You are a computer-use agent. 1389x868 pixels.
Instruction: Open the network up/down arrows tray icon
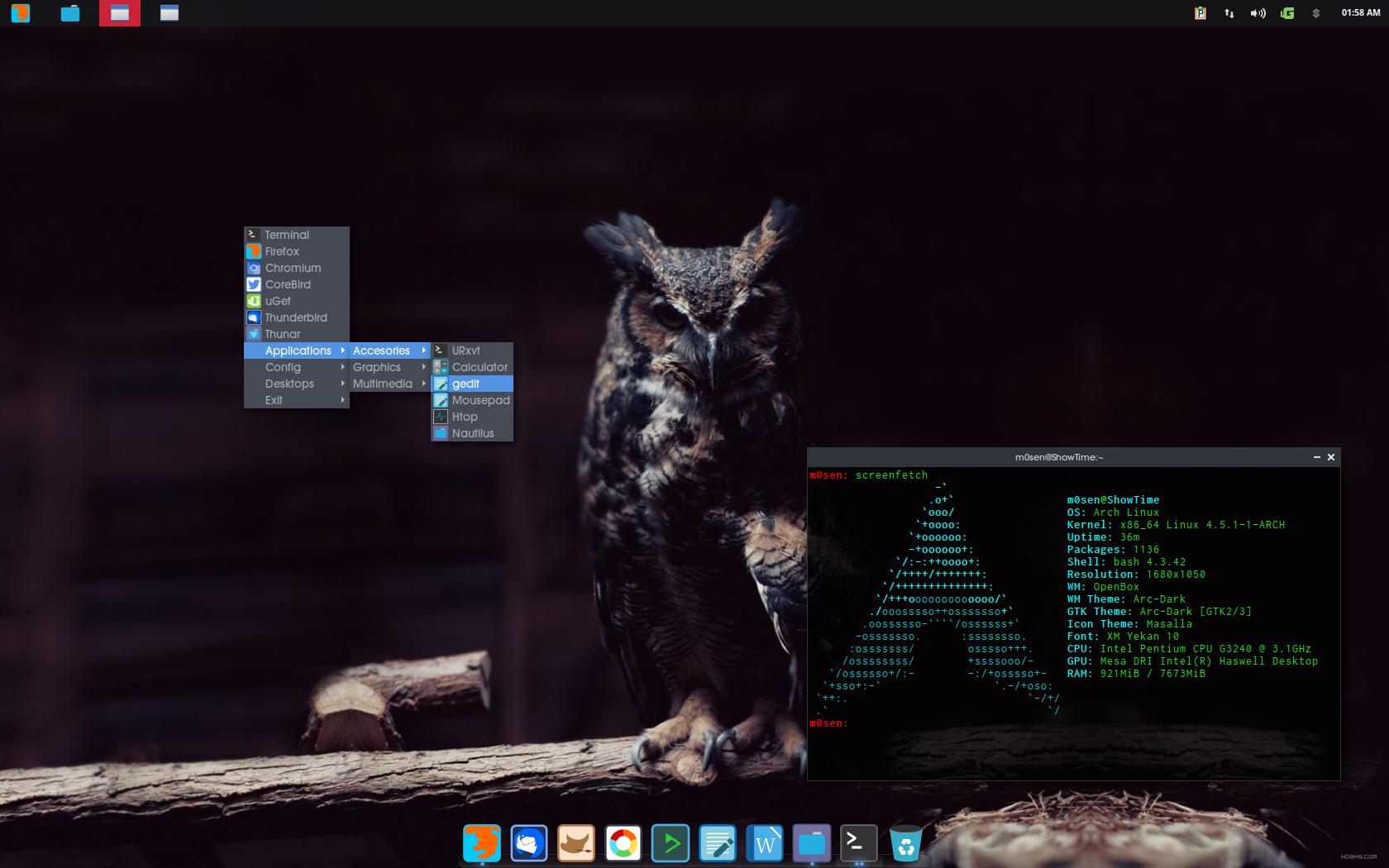(1229, 13)
